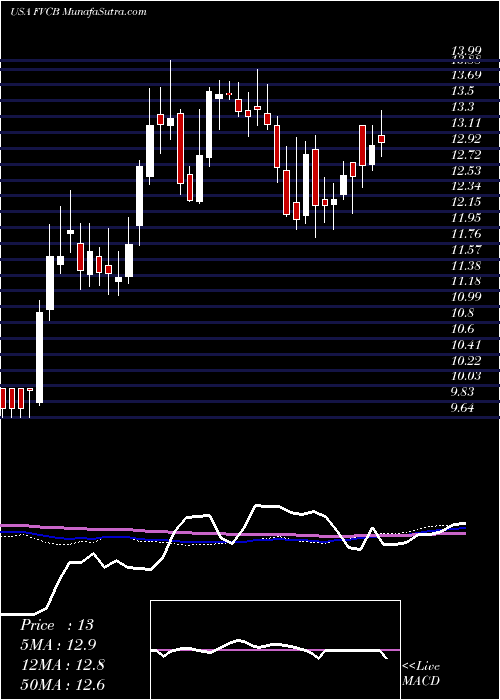Click the 11.76 price axis label
The image size is (500, 700).
click(466, 234)
